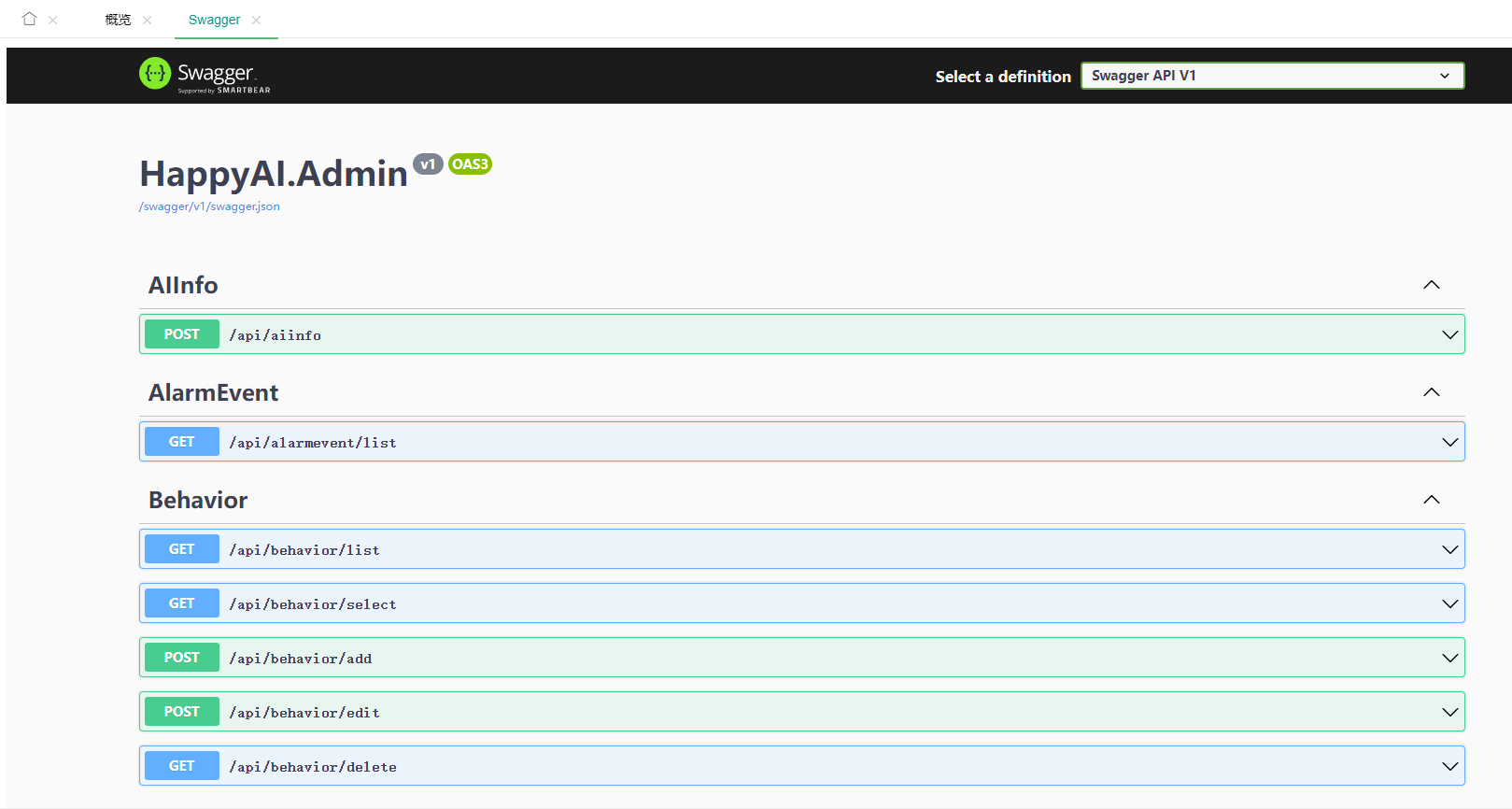Click the /api/behavior/select path text
Viewport: 1512px width, 809px height.
313,604
